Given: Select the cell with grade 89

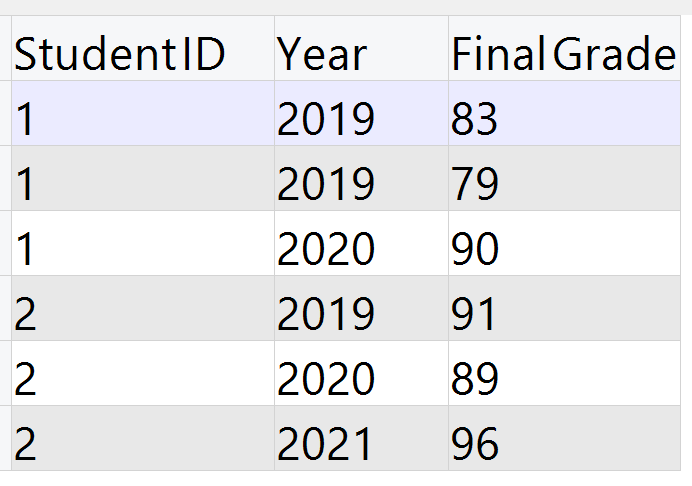Looking at the screenshot, I should (x=475, y=380).
